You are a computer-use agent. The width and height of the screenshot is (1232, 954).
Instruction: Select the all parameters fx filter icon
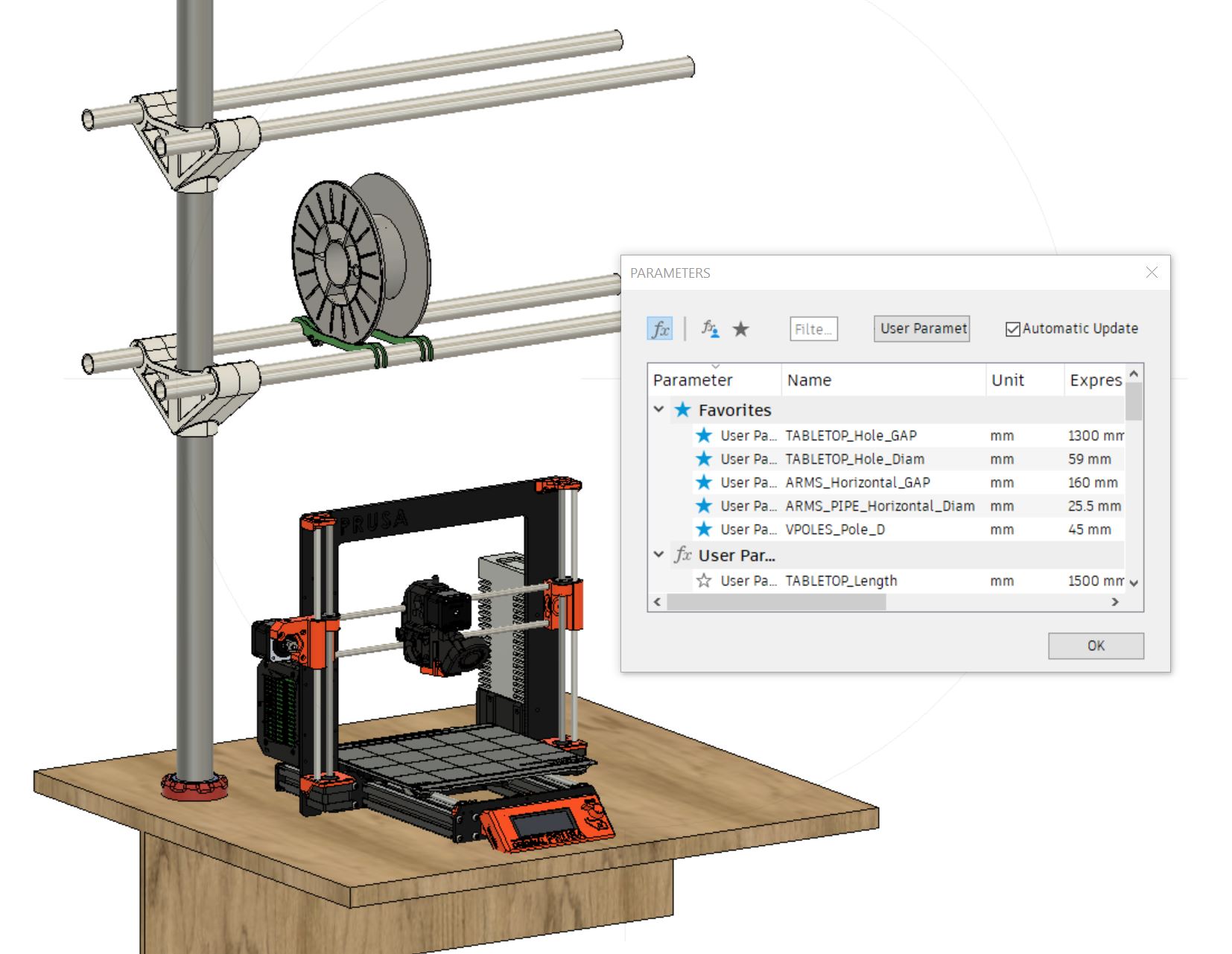661,328
